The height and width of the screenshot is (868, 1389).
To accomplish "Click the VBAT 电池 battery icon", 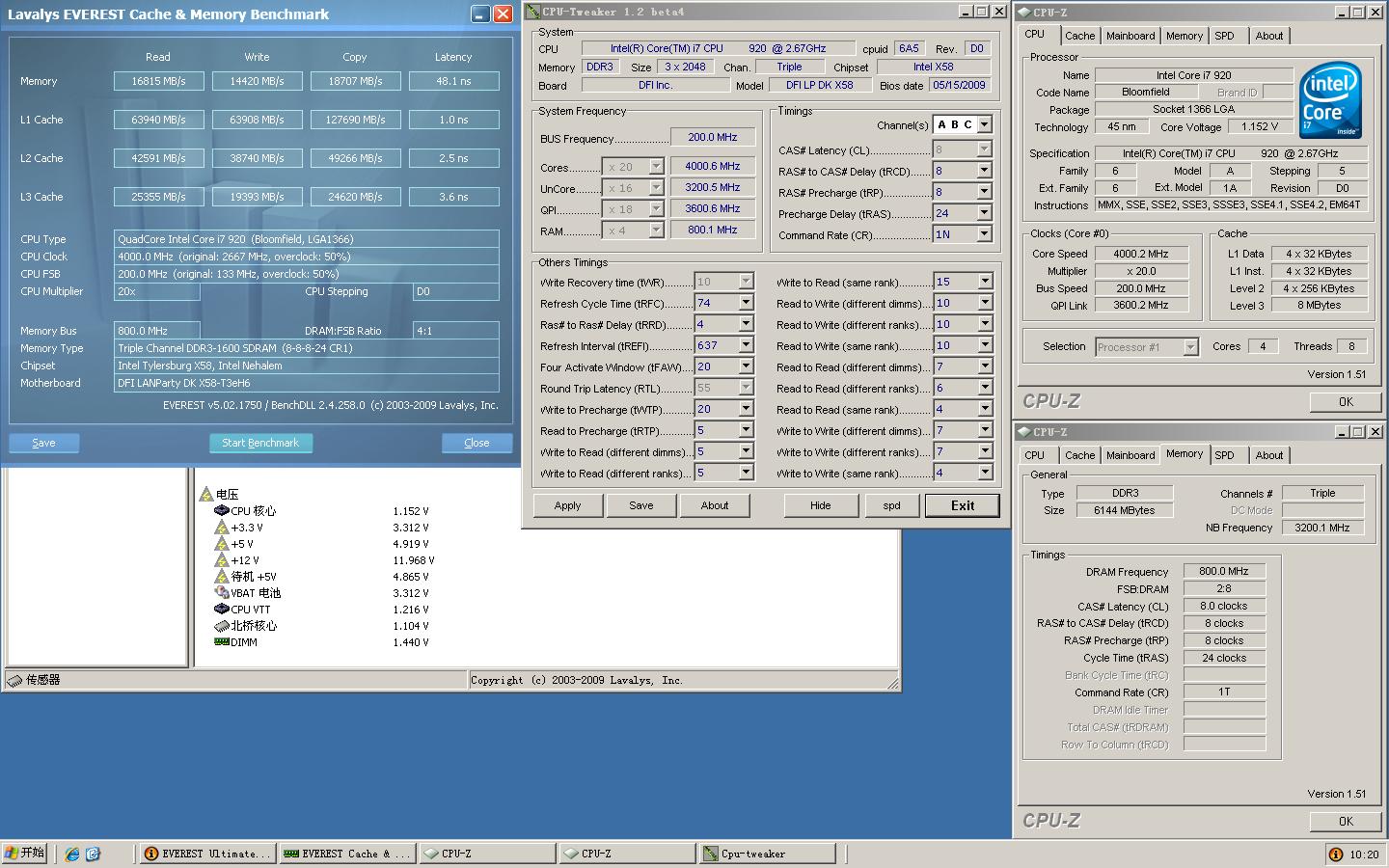I will click(221, 593).
